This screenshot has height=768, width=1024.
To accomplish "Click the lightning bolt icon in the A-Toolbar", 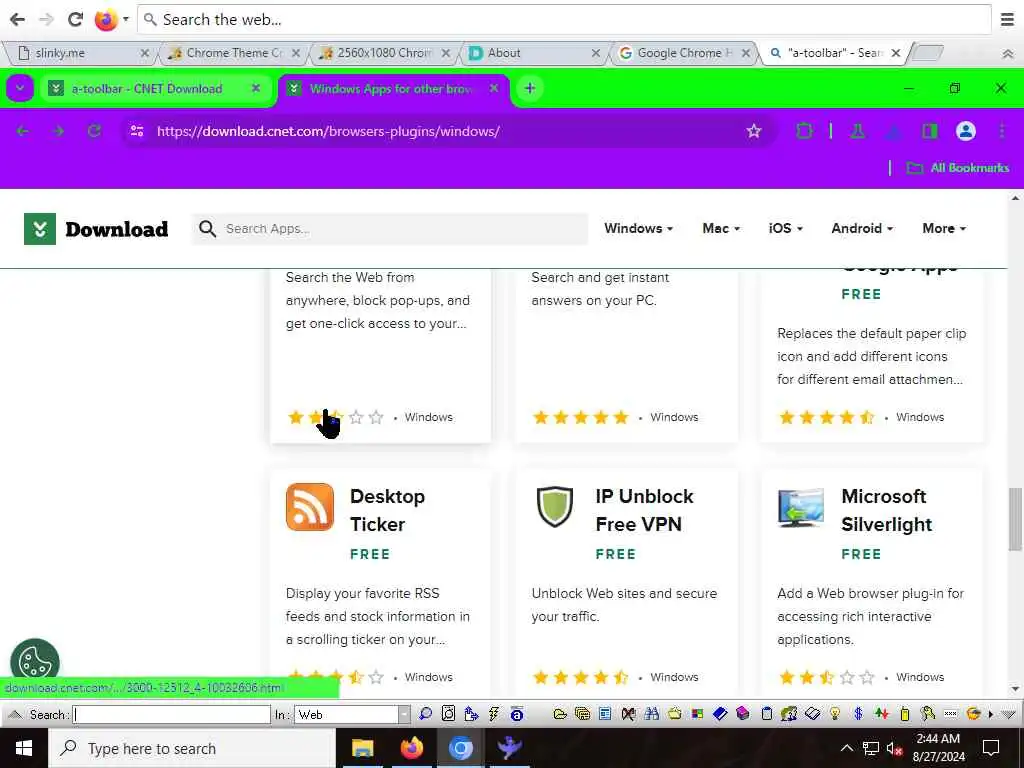I will click(494, 714).
